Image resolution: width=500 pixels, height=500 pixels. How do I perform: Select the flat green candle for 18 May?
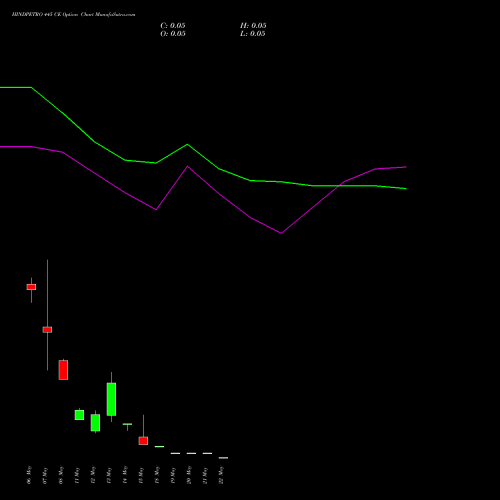tap(159, 446)
